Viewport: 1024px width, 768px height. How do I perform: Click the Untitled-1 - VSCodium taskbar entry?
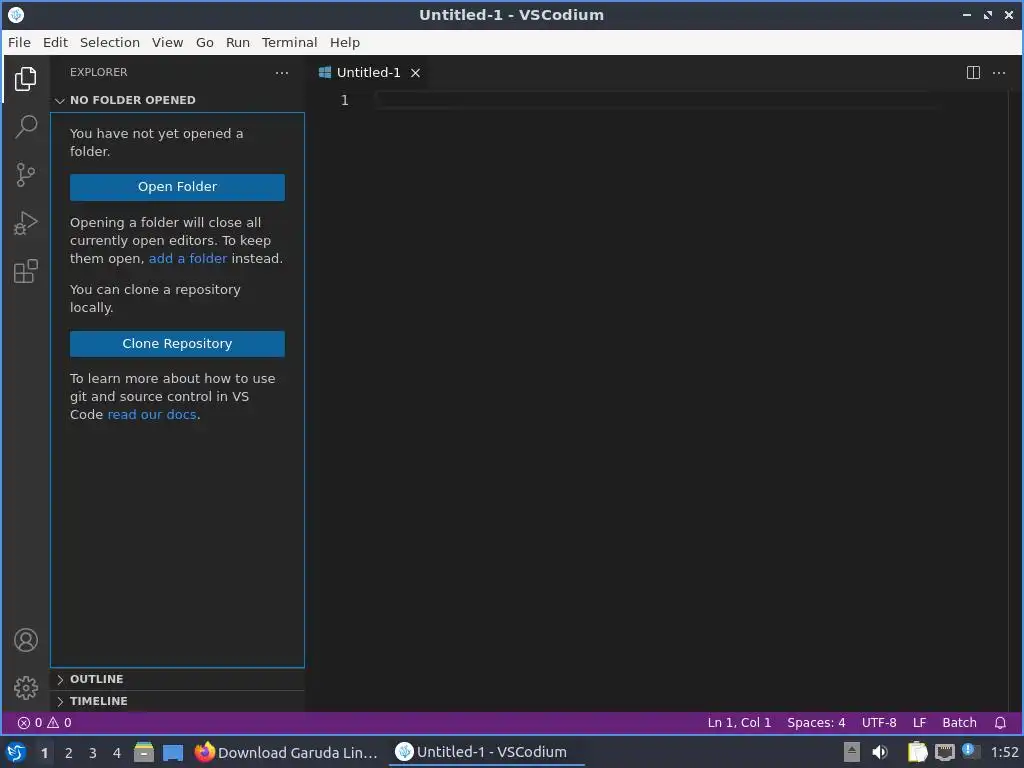[x=487, y=752]
